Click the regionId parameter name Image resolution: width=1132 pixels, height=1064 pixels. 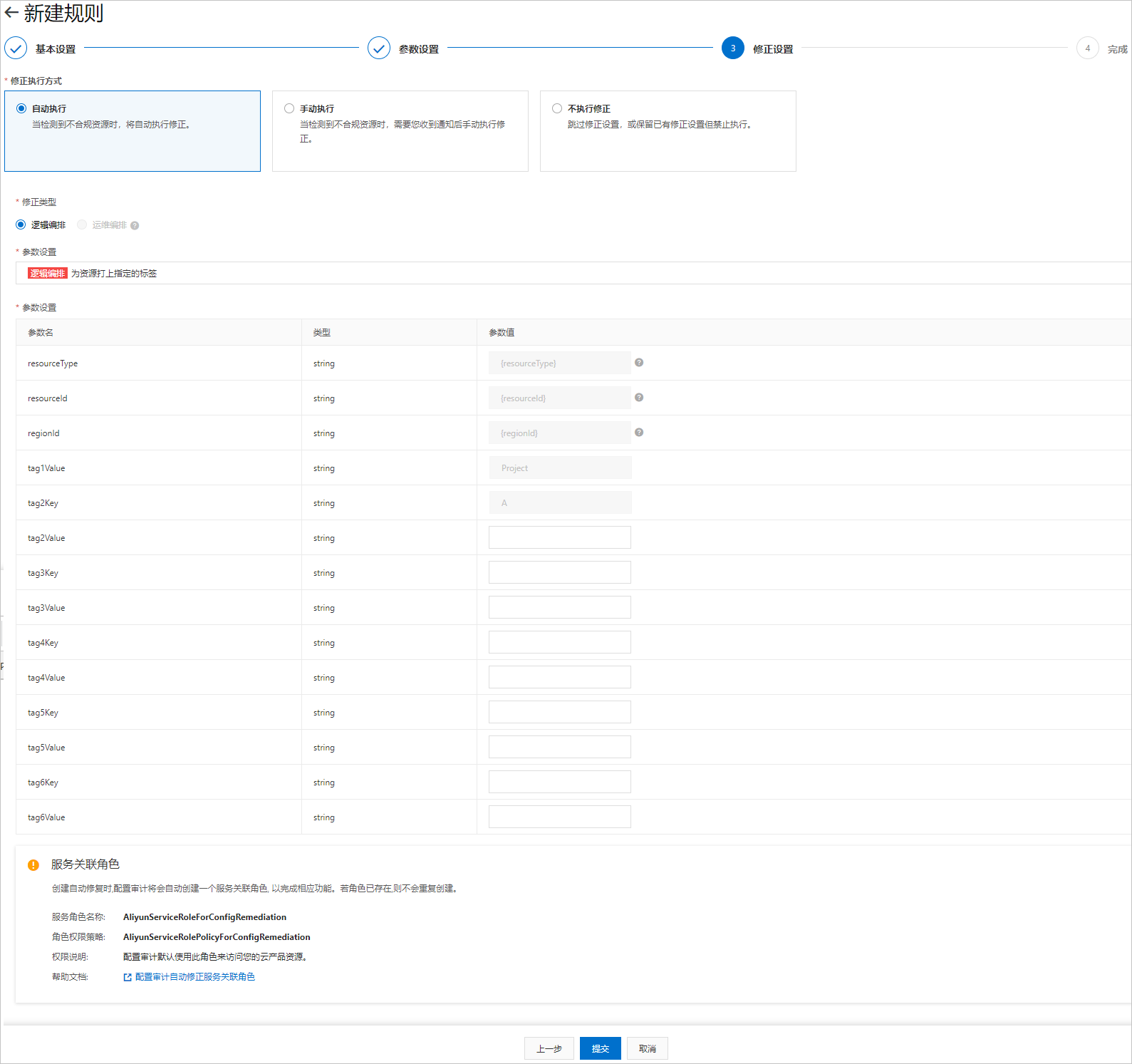[43, 433]
